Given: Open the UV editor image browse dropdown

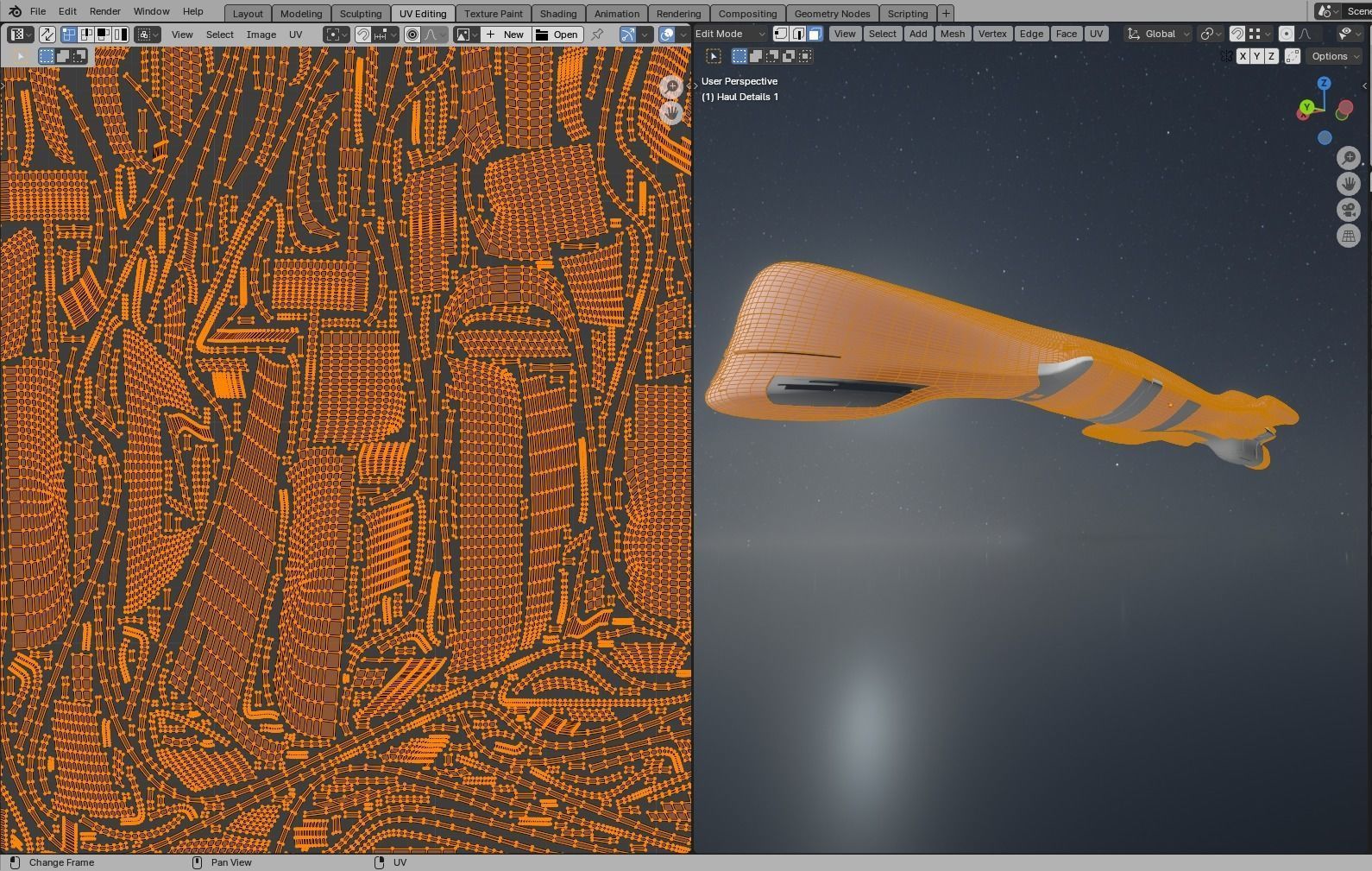Looking at the screenshot, I should click(467, 35).
